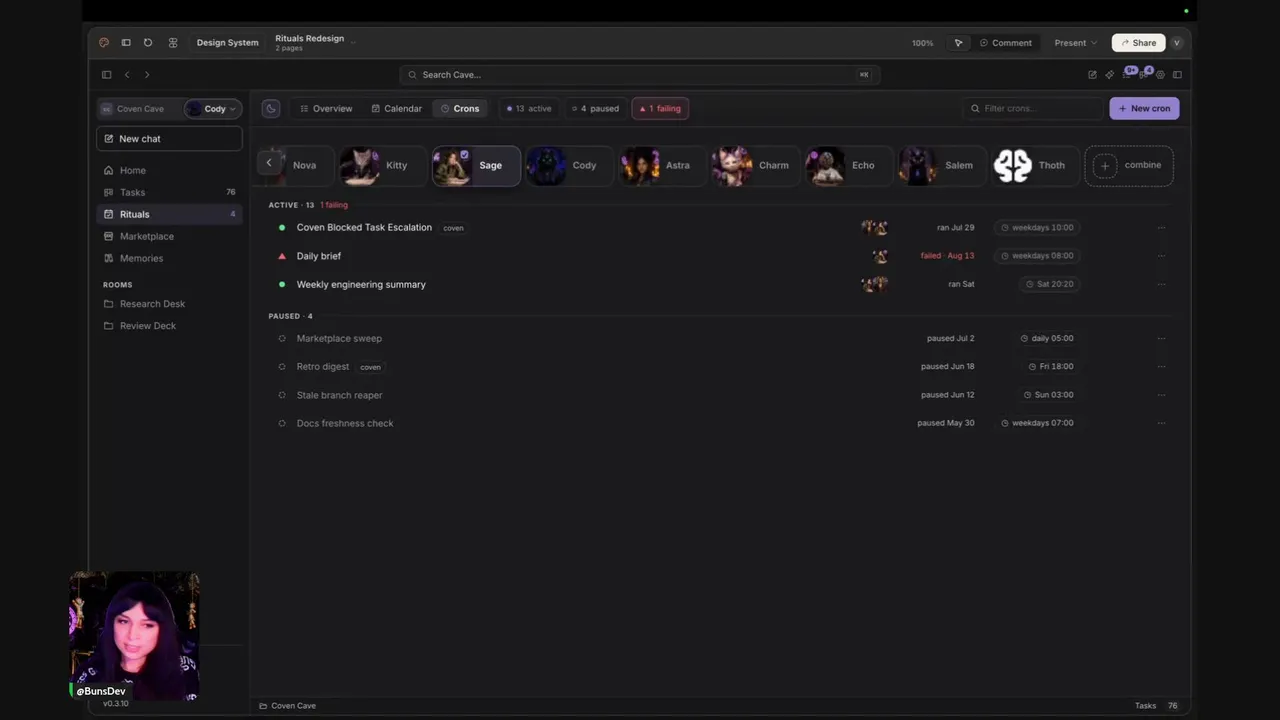The width and height of the screenshot is (1280, 720).
Task: Open the weekdays 08:00 schedule chip
Action: pyautogui.click(x=1036, y=256)
